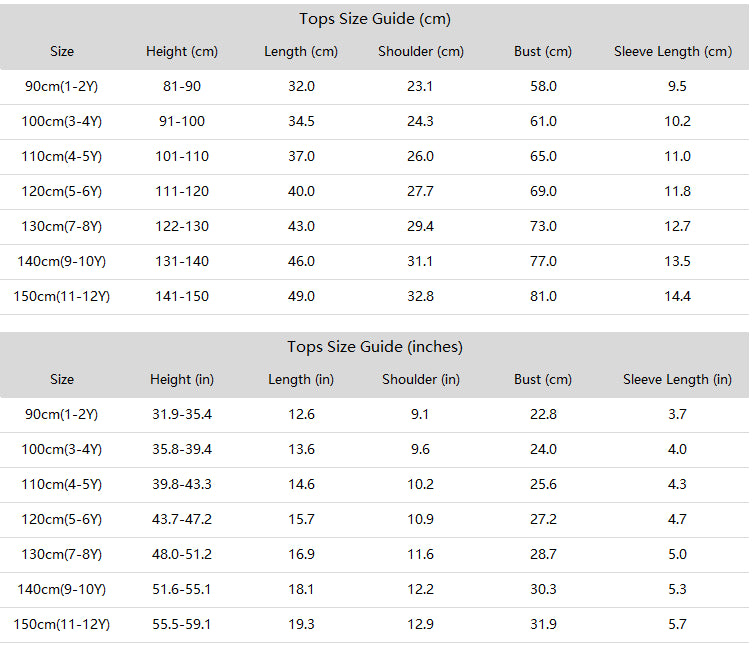752x648 pixels.
Task: Click the length value 40.0
Action: tap(301, 191)
